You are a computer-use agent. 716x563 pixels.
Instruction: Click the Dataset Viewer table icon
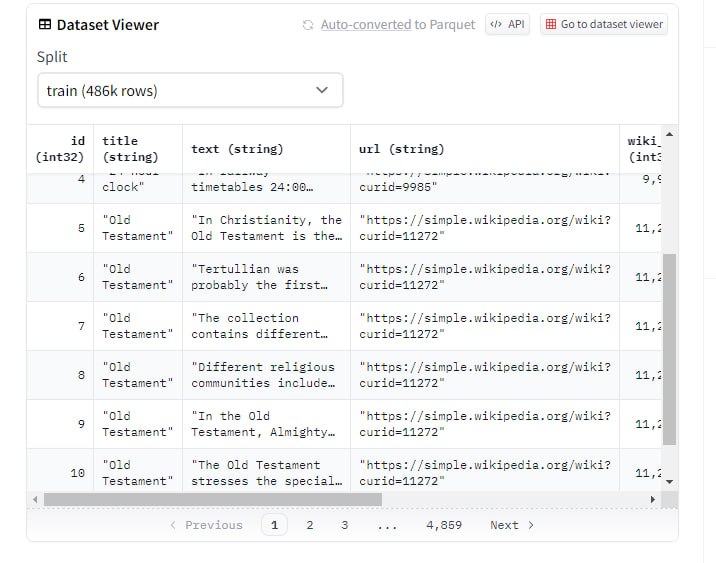pos(44,25)
